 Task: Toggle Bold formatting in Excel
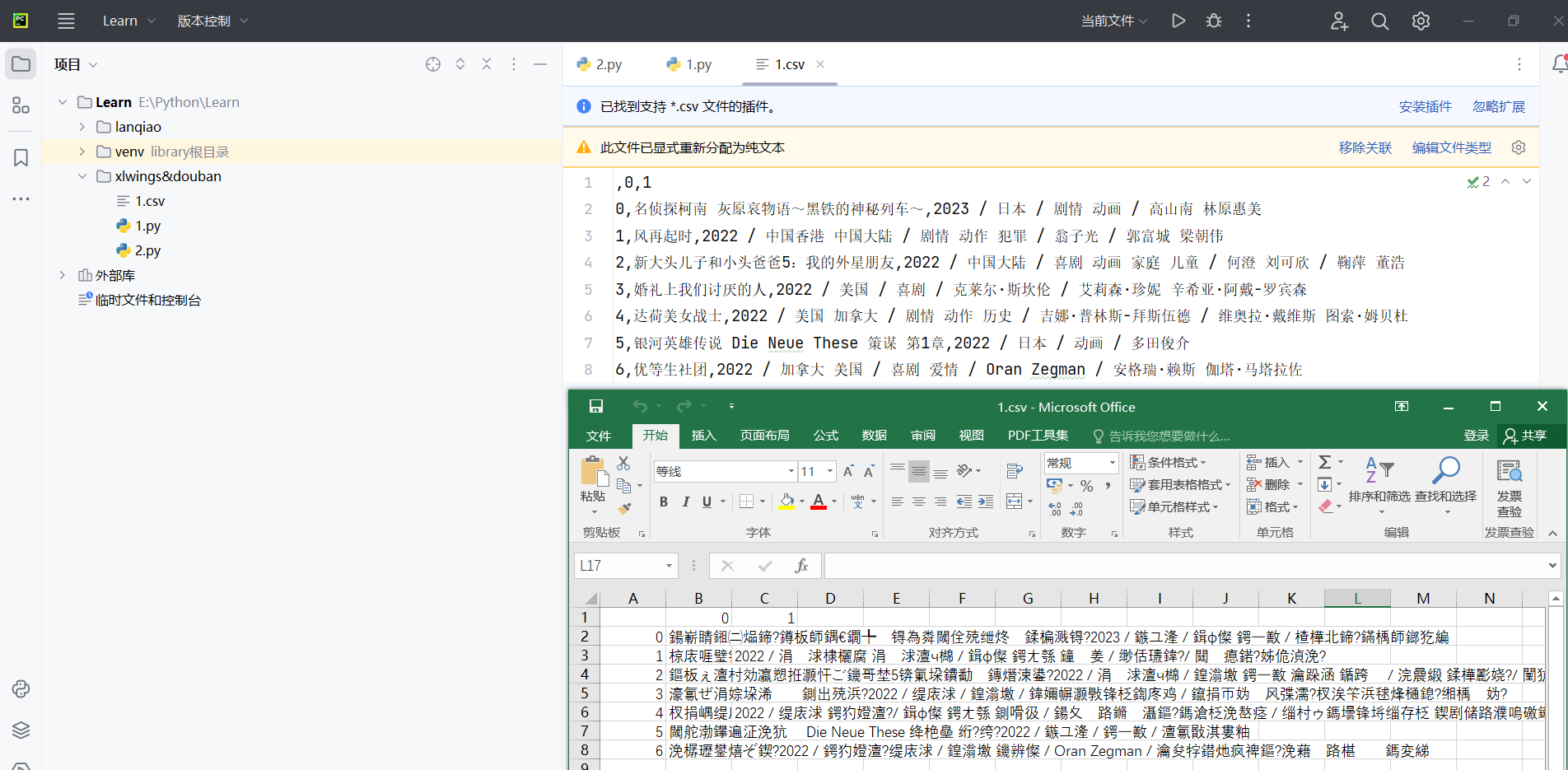[664, 502]
